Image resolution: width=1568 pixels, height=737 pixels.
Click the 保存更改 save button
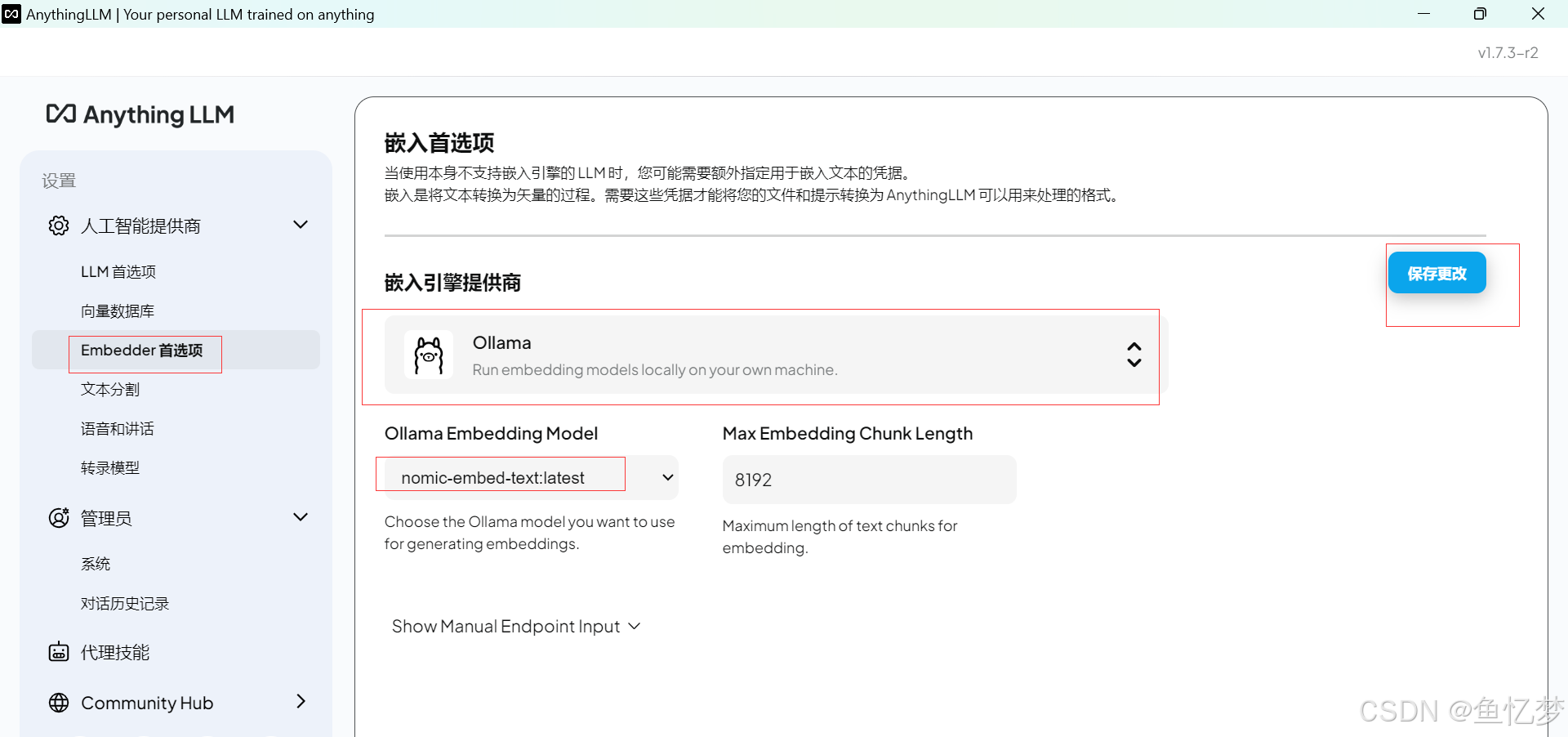1437,273
